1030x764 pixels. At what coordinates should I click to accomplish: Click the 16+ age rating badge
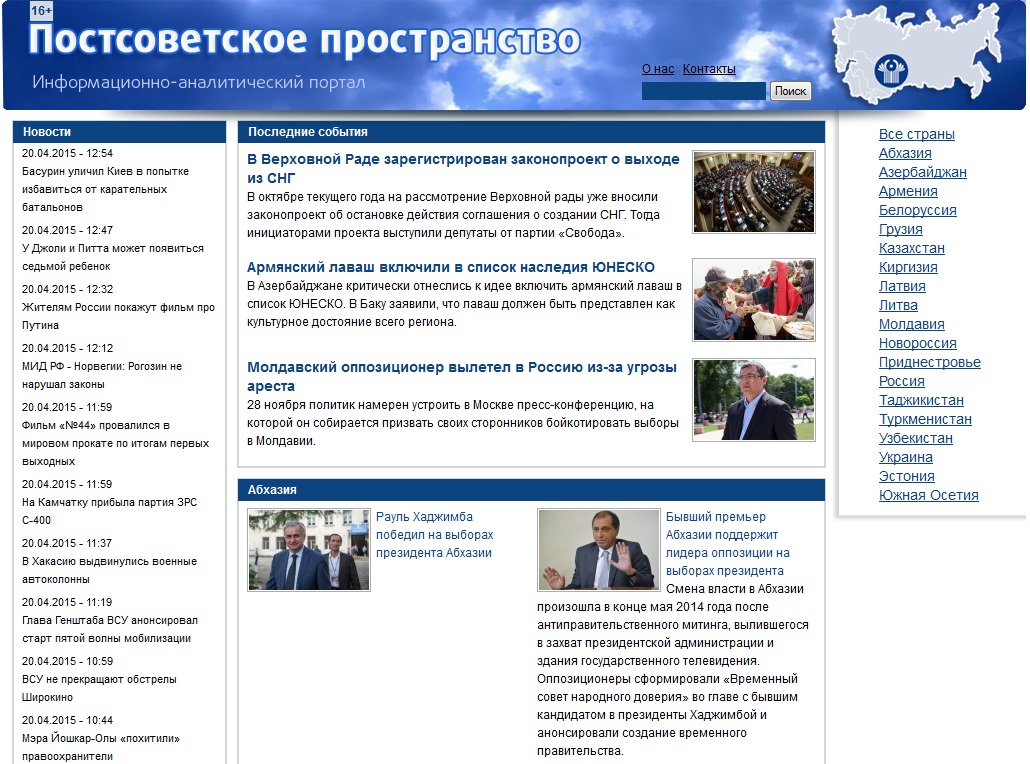click(41, 11)
